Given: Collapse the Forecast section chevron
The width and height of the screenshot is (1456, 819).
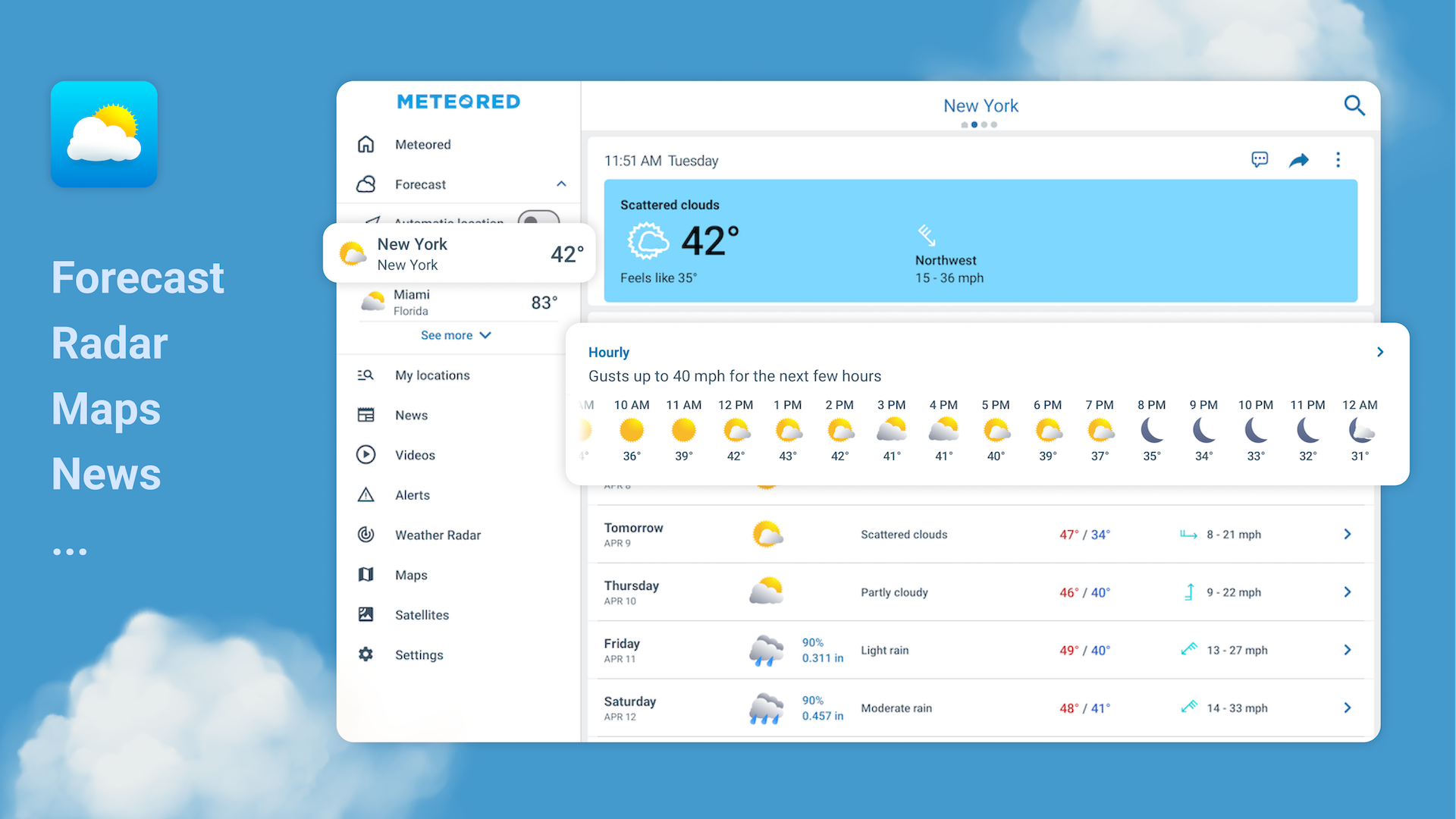Looking at the screenshot, I should [561, 184].
